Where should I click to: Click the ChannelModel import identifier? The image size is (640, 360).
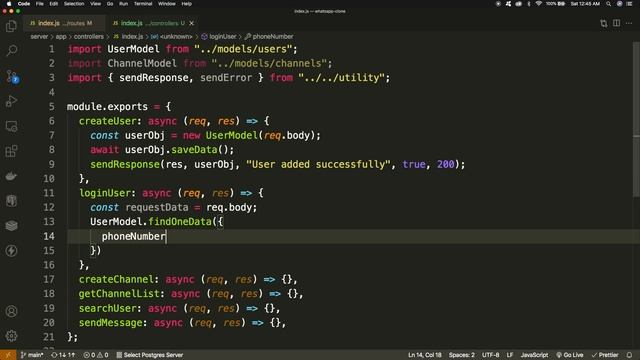142,64
